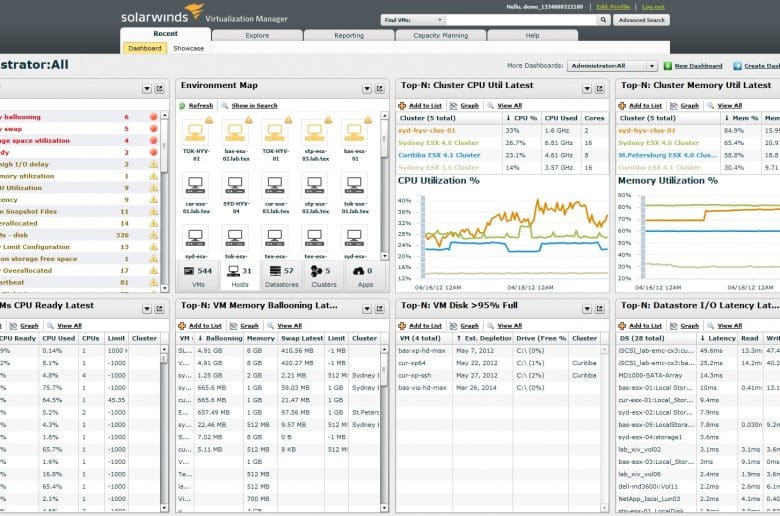This screenshot has width=780, height=516.
Task: Select the Showcase sub-tab
Action: point(189,48)
